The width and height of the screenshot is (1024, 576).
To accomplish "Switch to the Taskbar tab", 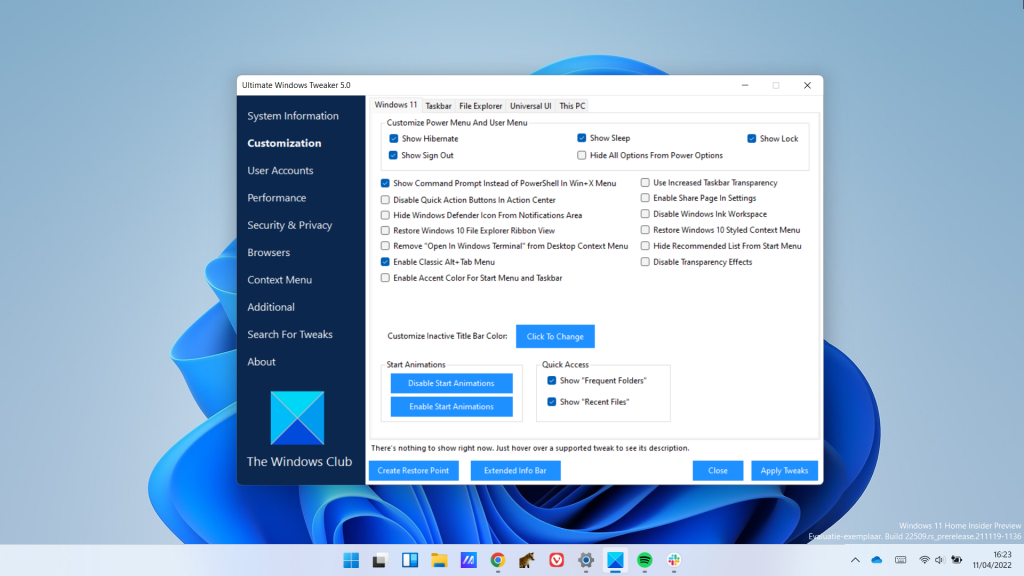I will [x=439, y=105].
